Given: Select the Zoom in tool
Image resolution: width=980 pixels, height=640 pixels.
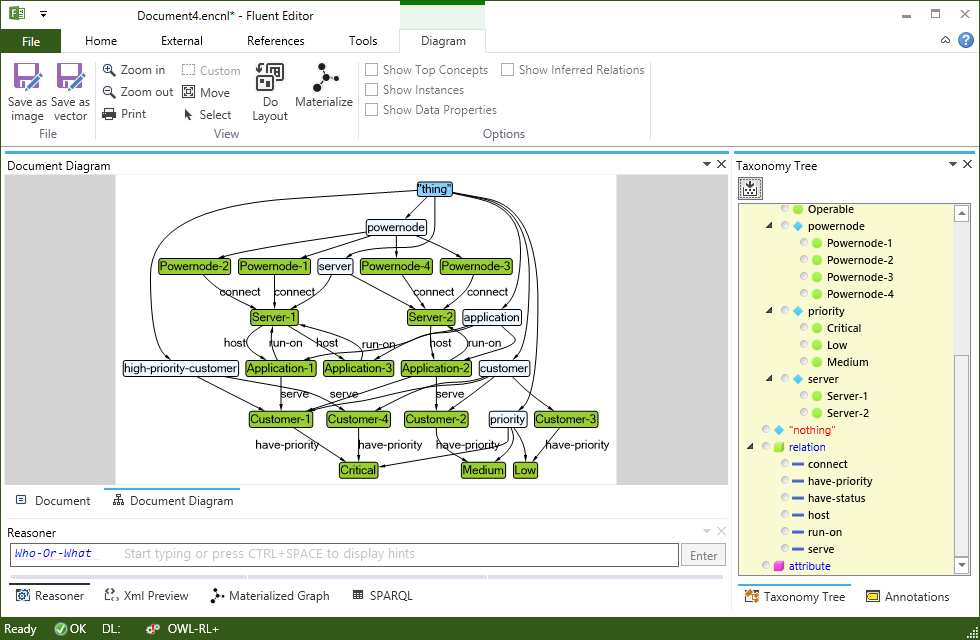Looking at the screenshot, I should pyautogui.click(x=134, y=70).
